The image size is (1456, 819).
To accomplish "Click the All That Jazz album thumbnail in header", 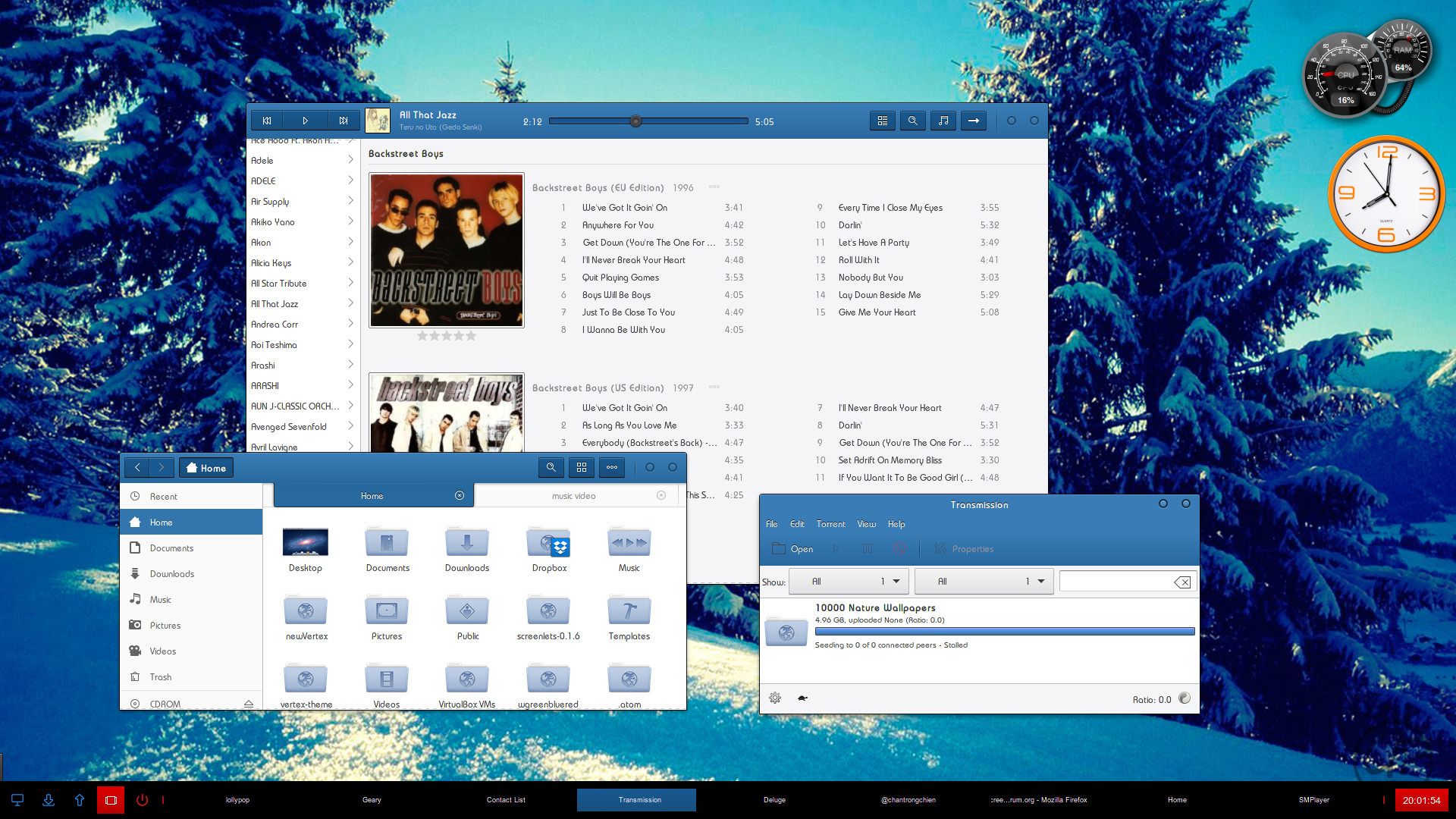I will [378, 121].
